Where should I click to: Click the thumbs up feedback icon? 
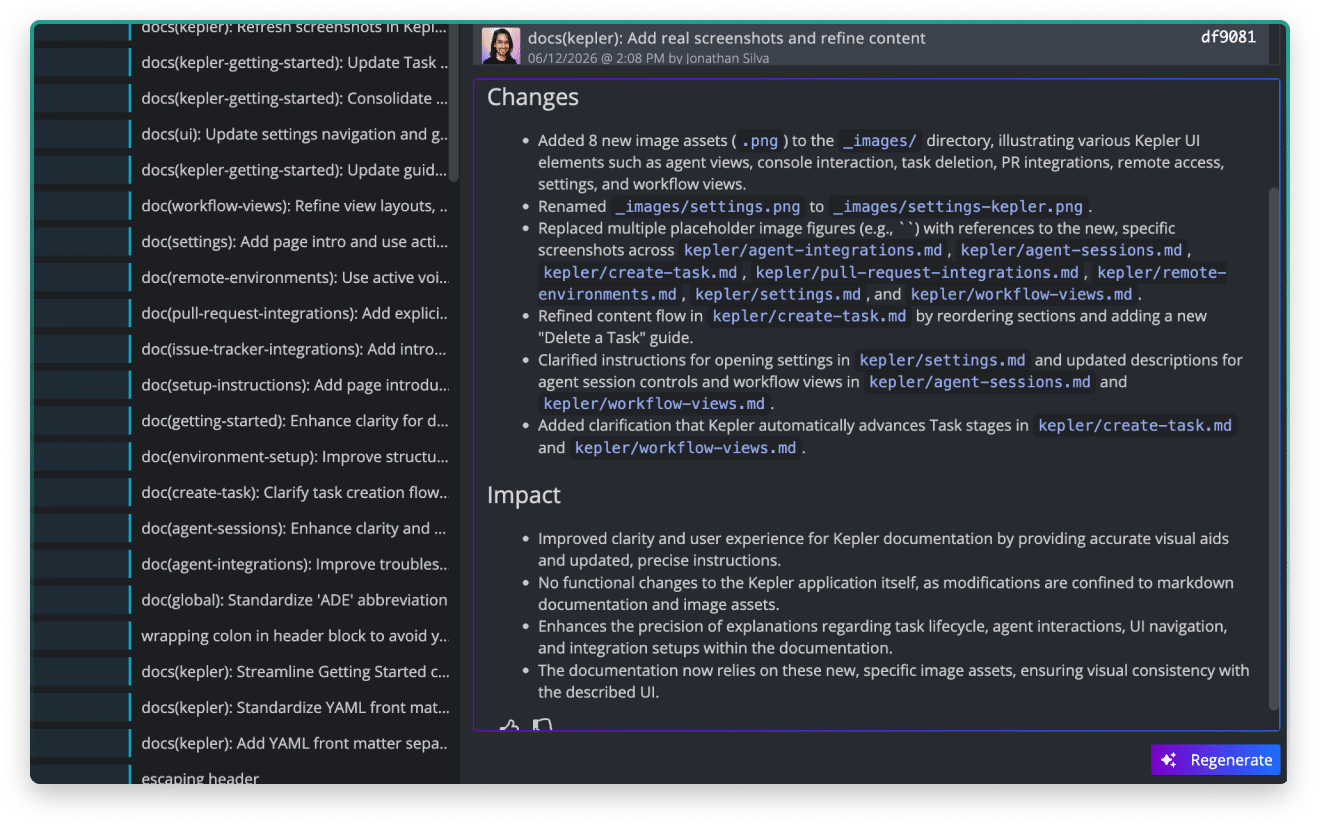509,726
